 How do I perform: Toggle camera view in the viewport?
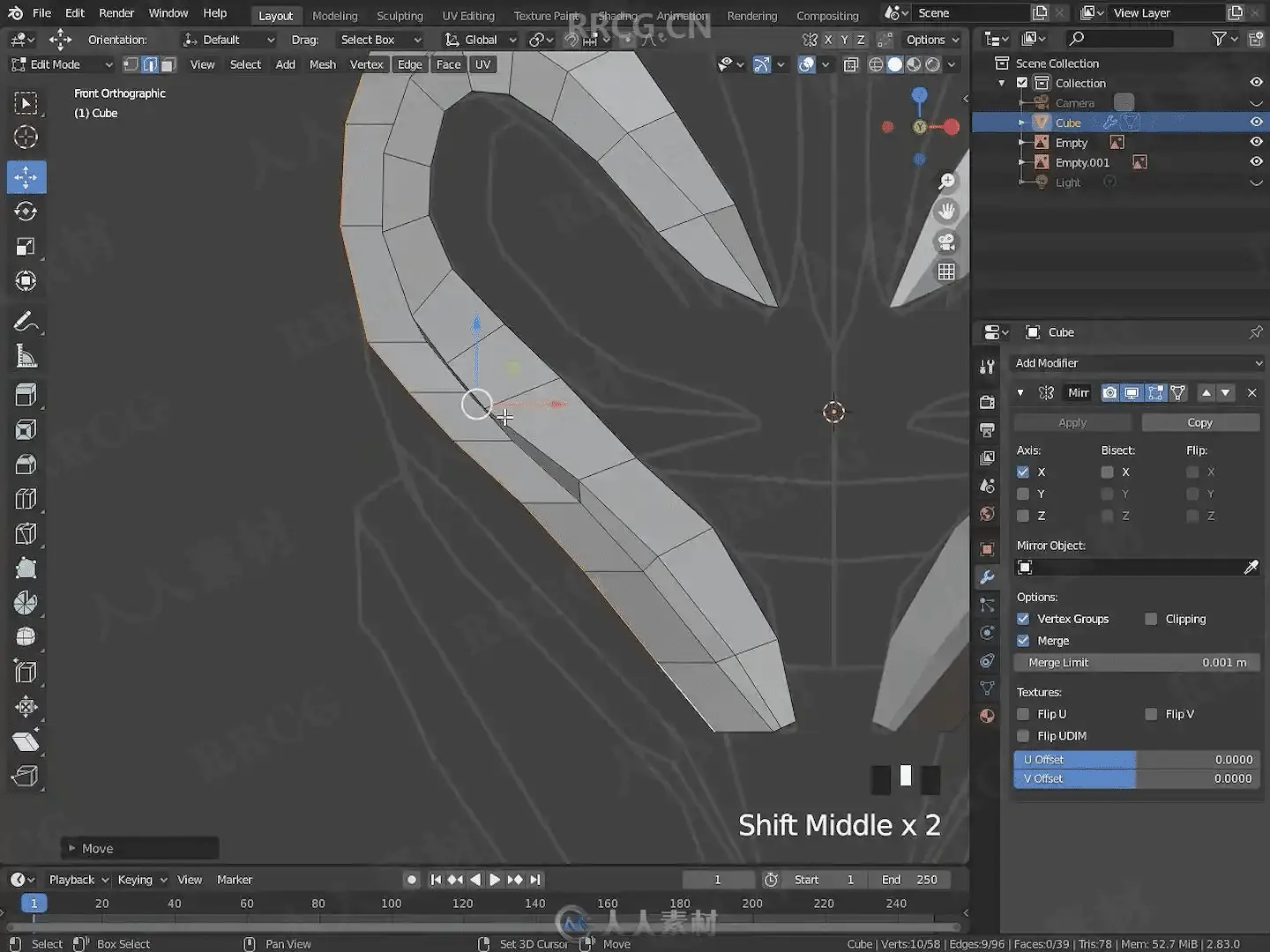946,242
